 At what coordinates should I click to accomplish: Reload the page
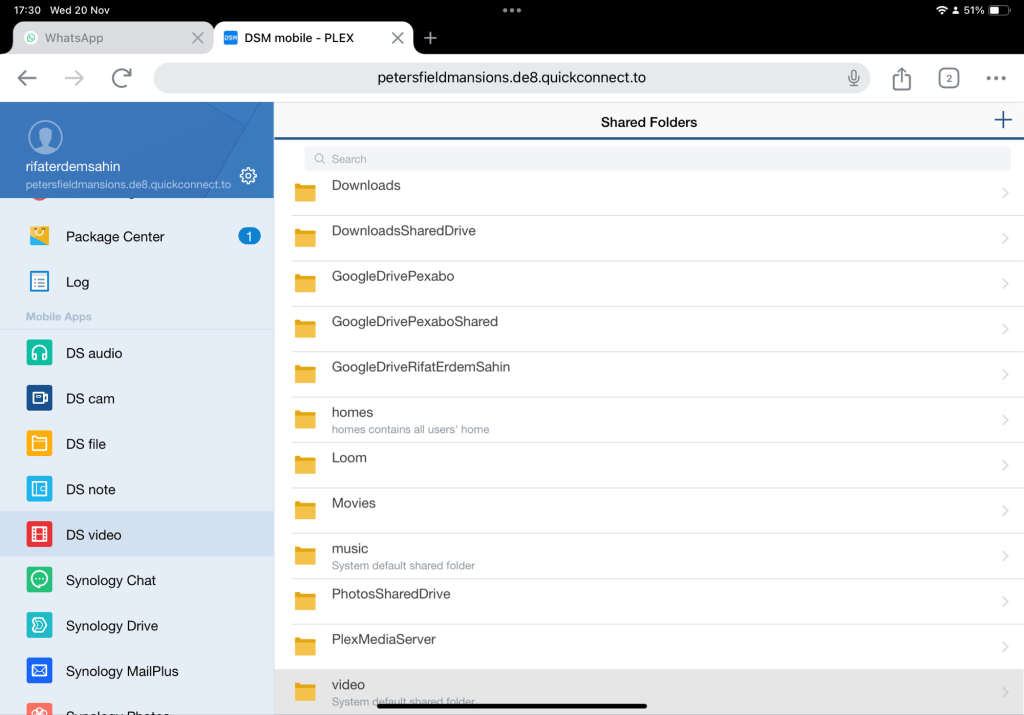(x=121, y=78)
